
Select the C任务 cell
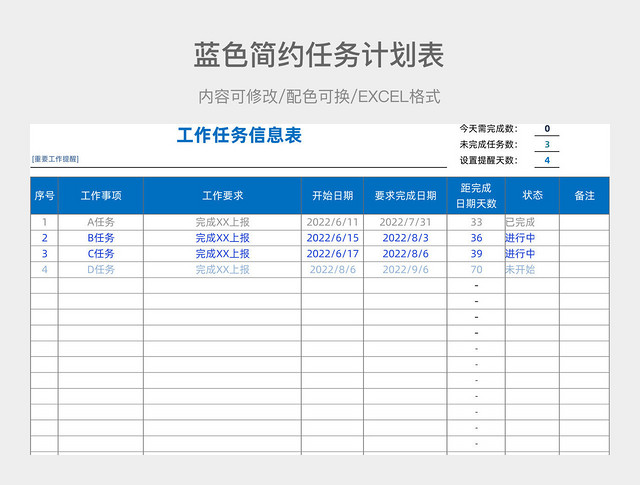click(x=101, y=254)
